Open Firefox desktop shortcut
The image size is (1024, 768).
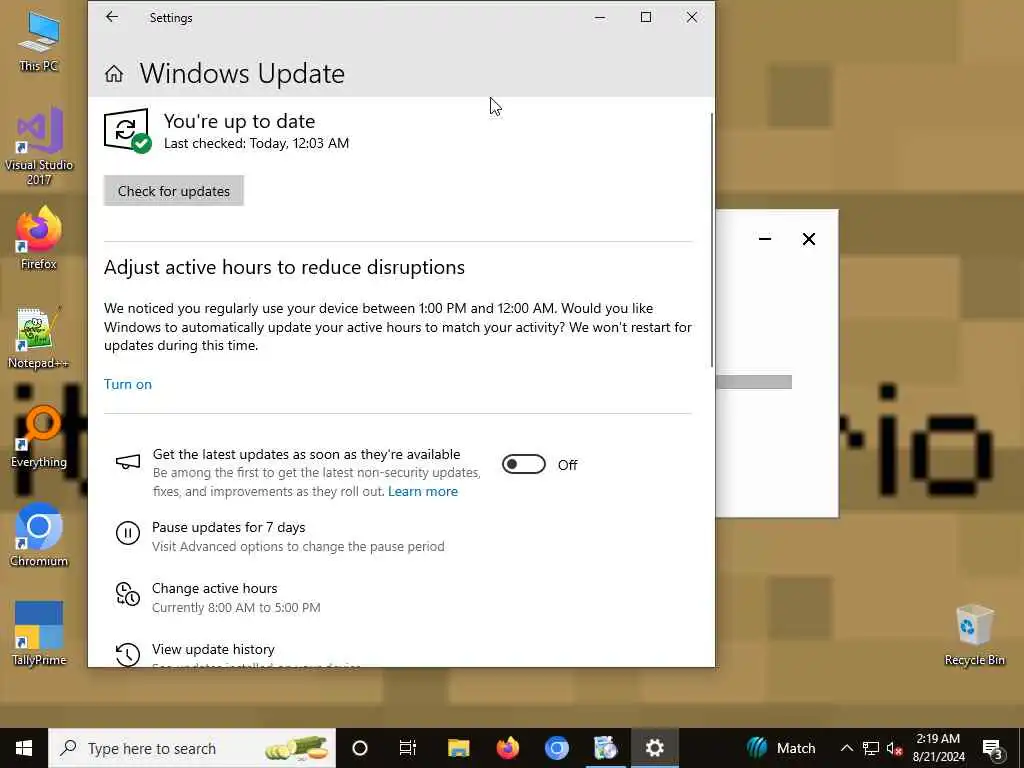point(39,237)
